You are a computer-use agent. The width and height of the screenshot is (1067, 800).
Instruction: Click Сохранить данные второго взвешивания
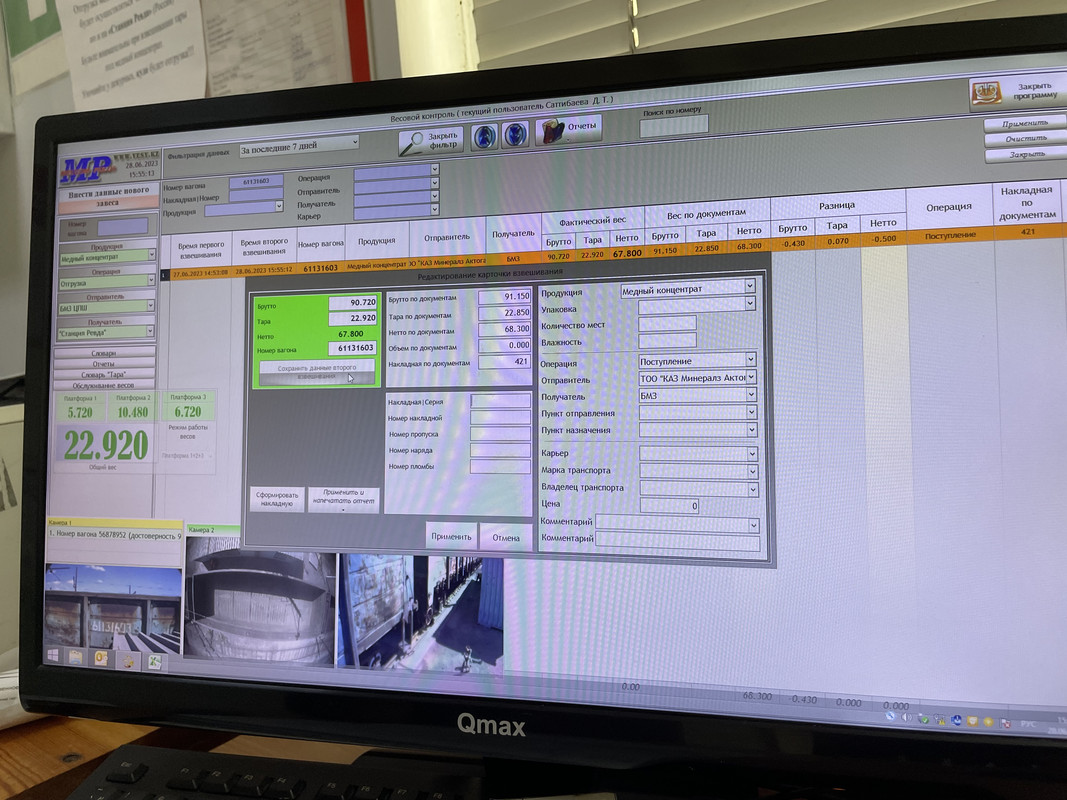pos(317,371)
